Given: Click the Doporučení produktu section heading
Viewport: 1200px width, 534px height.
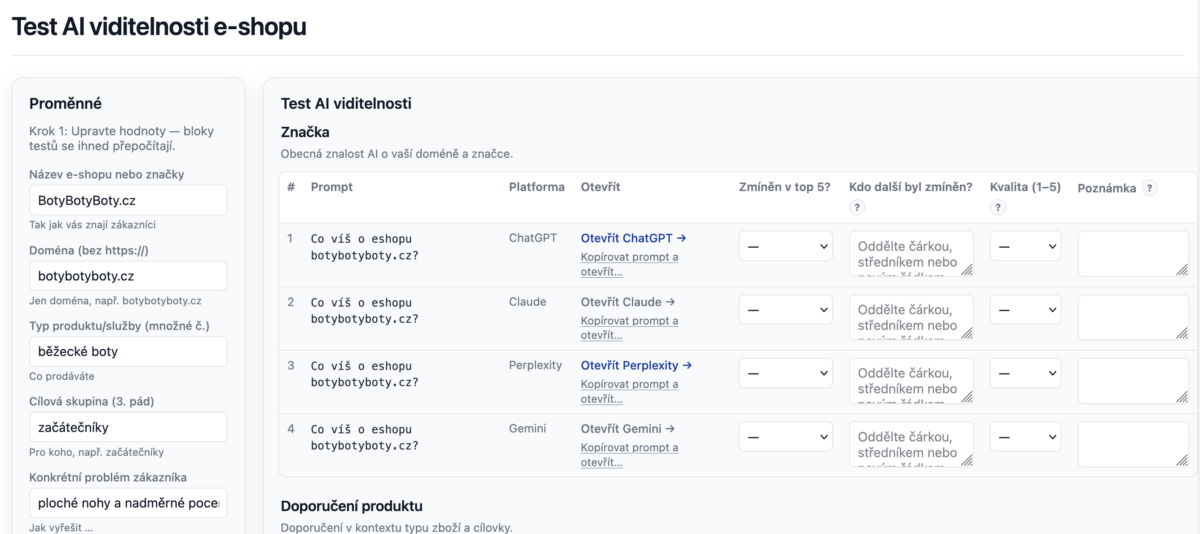Looking at the screenshot, I should 352,506.
